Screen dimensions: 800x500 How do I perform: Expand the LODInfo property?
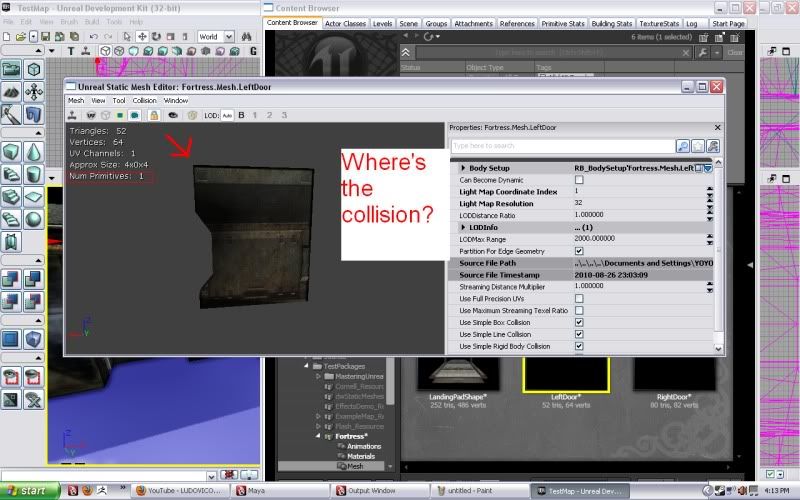click(x=463, y=228)
